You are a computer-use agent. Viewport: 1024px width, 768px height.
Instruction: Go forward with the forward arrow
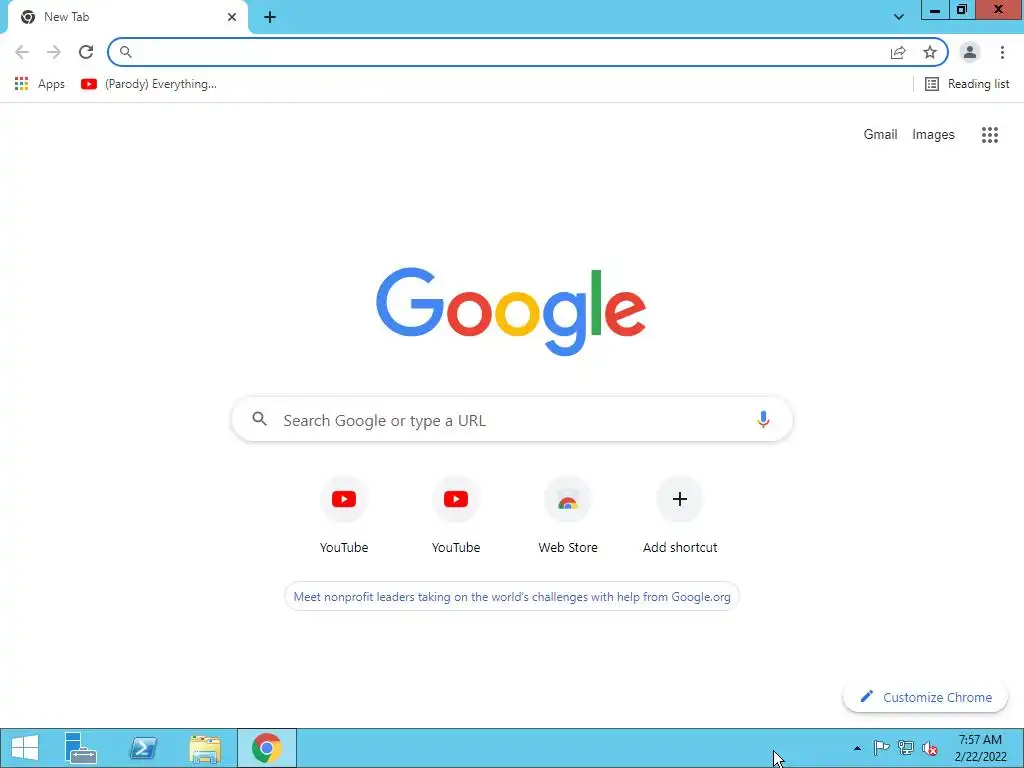tap(54, 52)
